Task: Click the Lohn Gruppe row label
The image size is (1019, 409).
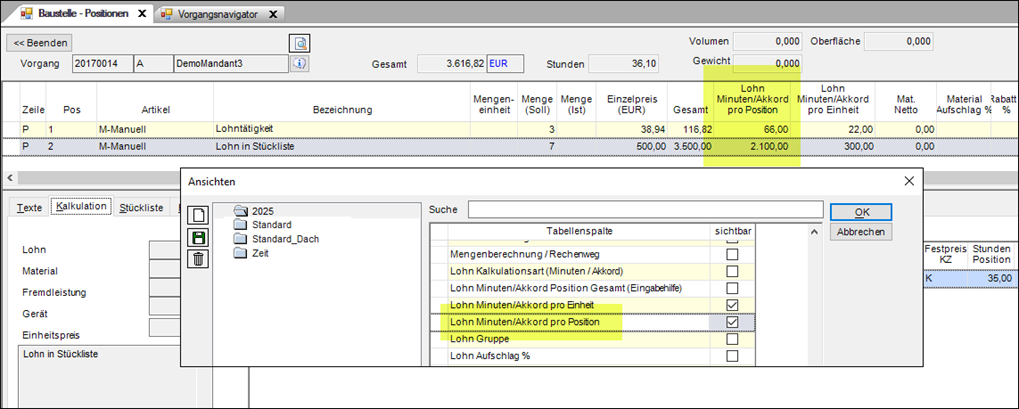Action: (480, 339)
